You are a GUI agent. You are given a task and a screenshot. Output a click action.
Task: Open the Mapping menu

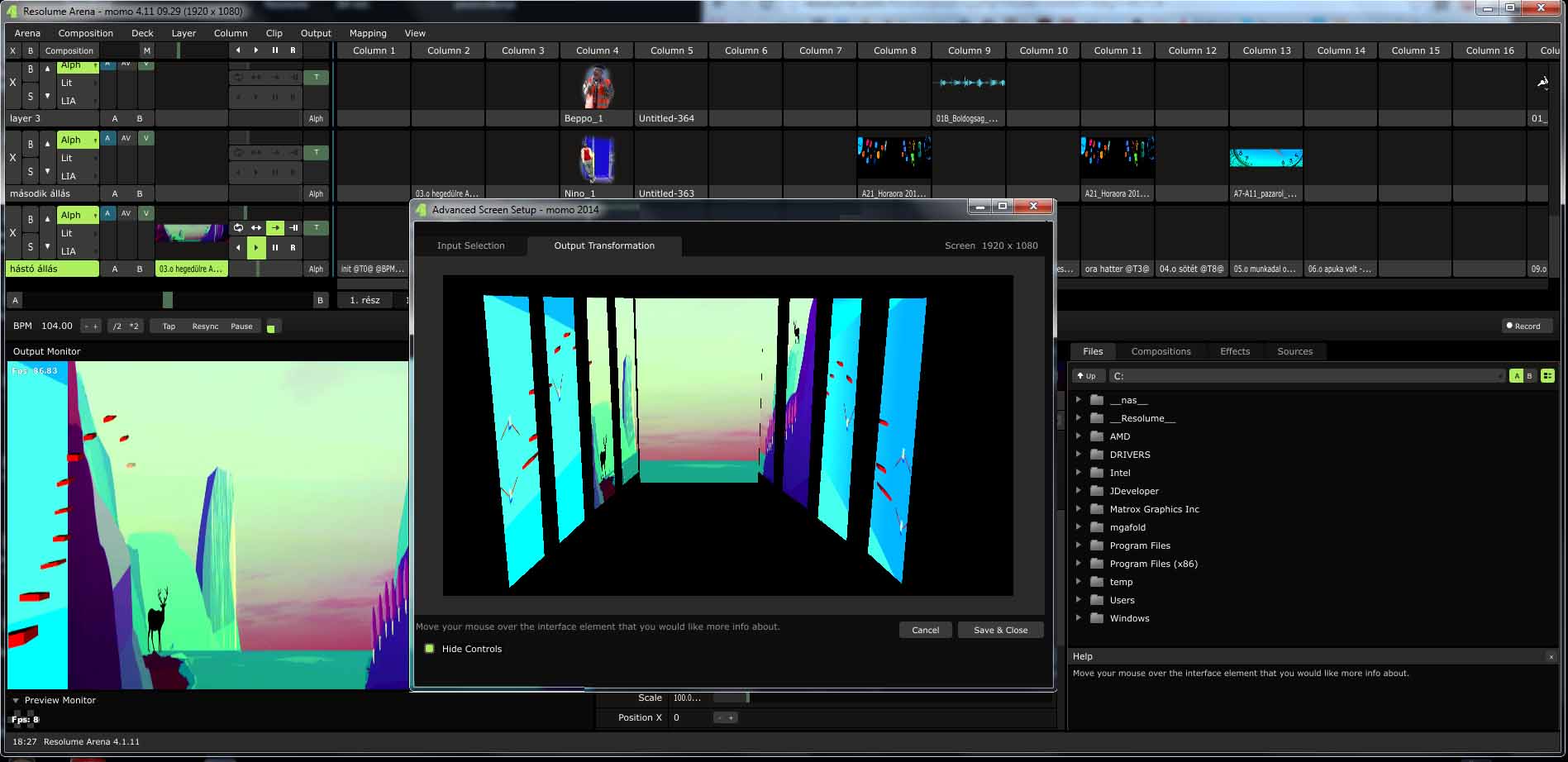367,33
